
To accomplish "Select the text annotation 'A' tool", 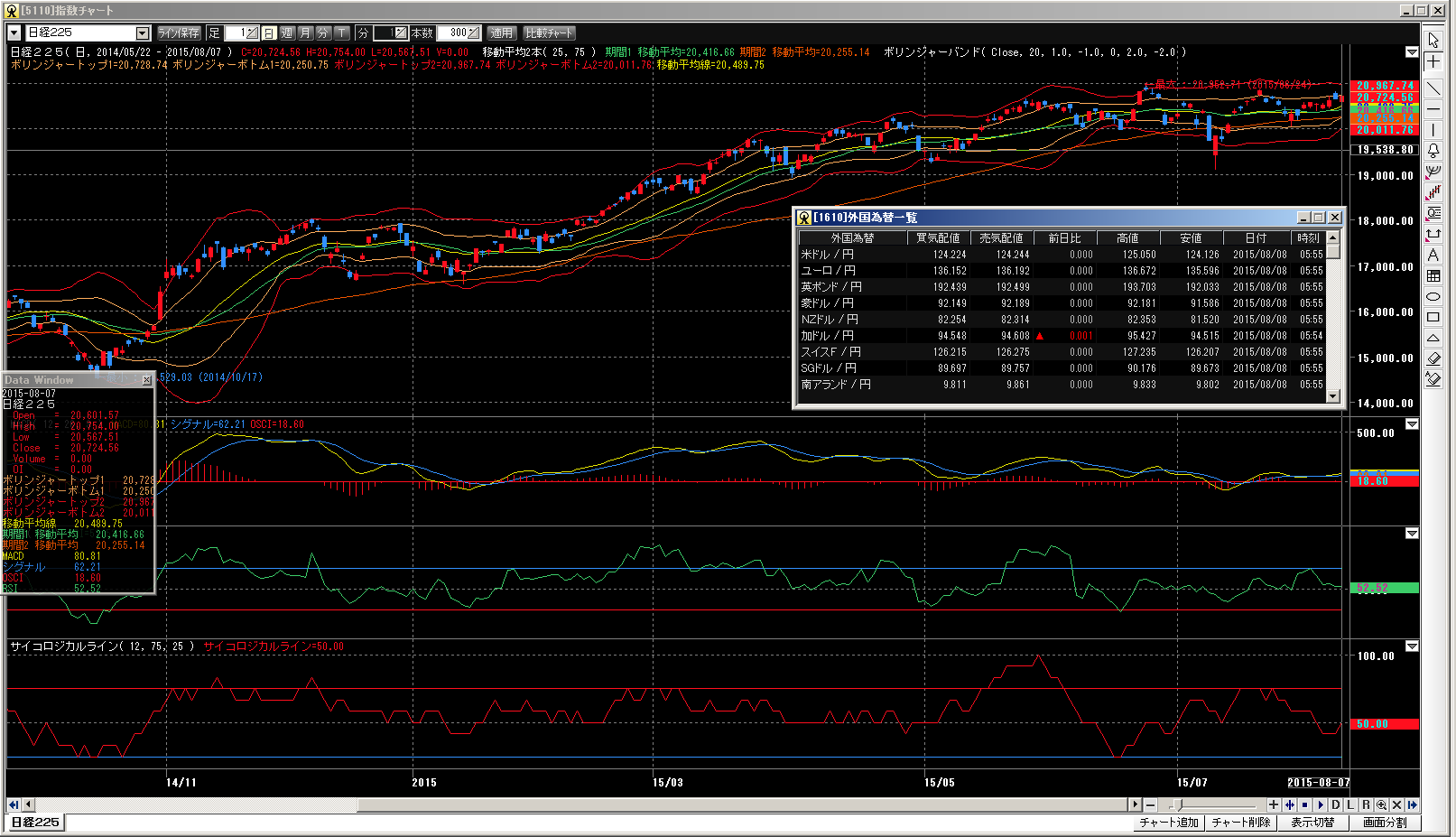I will [x=1433, y=256].
